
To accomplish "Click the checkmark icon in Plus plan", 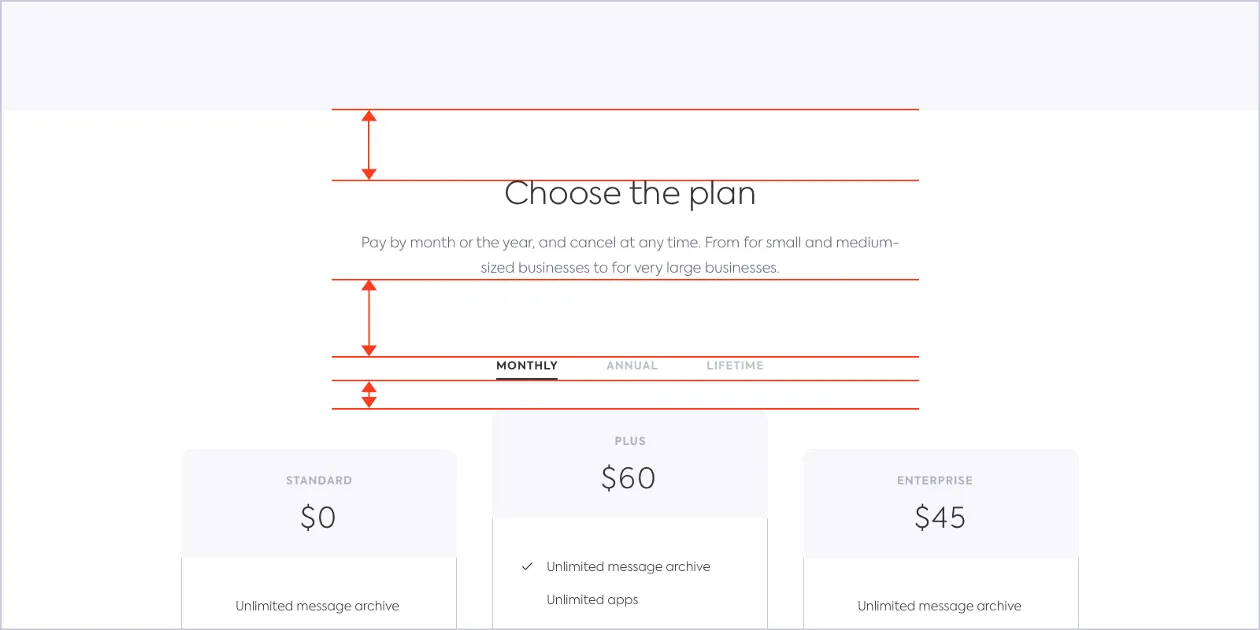I will (x=527, y=567).
